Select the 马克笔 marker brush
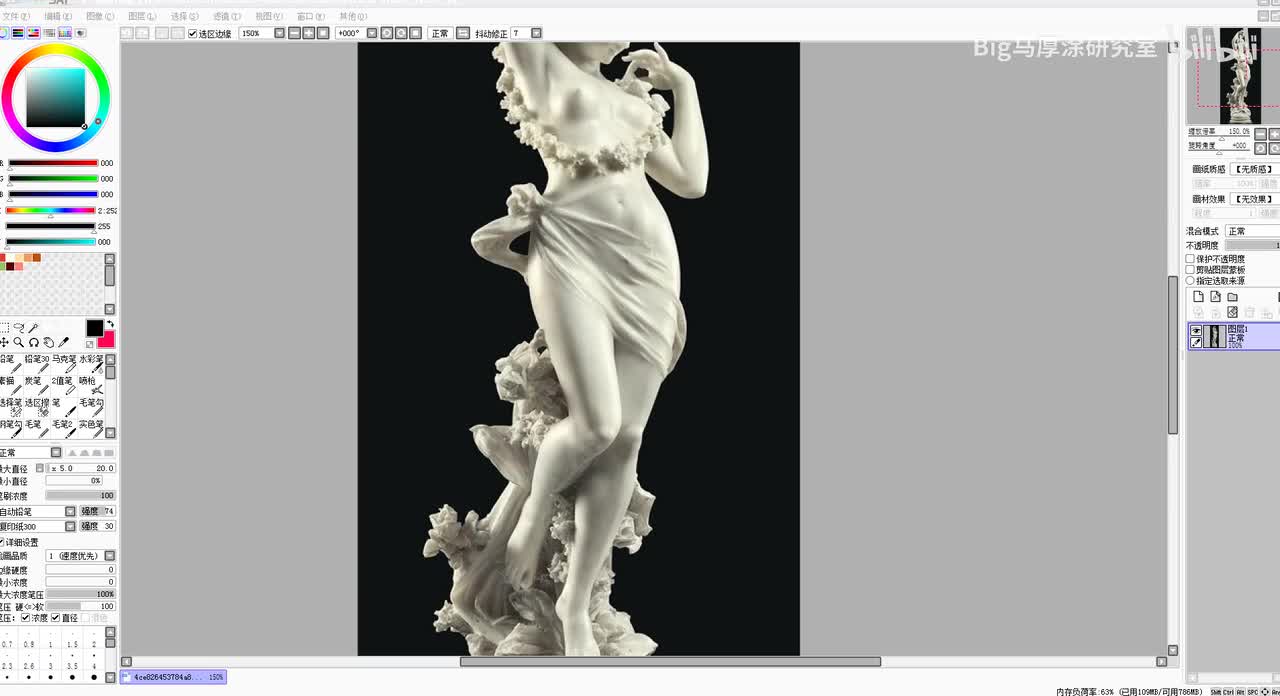The width and height of the screenshot is (1280, 696). pyautogui.click(x=64, y=364)
